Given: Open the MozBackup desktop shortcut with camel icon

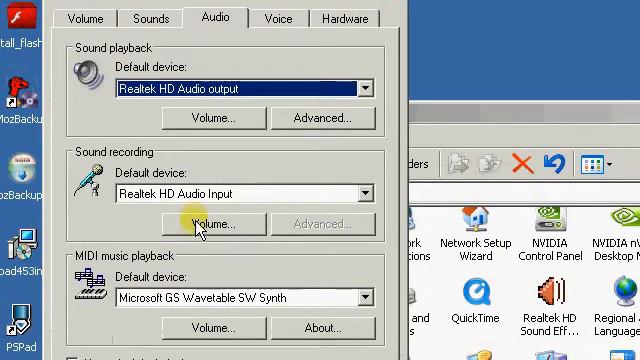Looking at the screenshot, I should 20,100.
